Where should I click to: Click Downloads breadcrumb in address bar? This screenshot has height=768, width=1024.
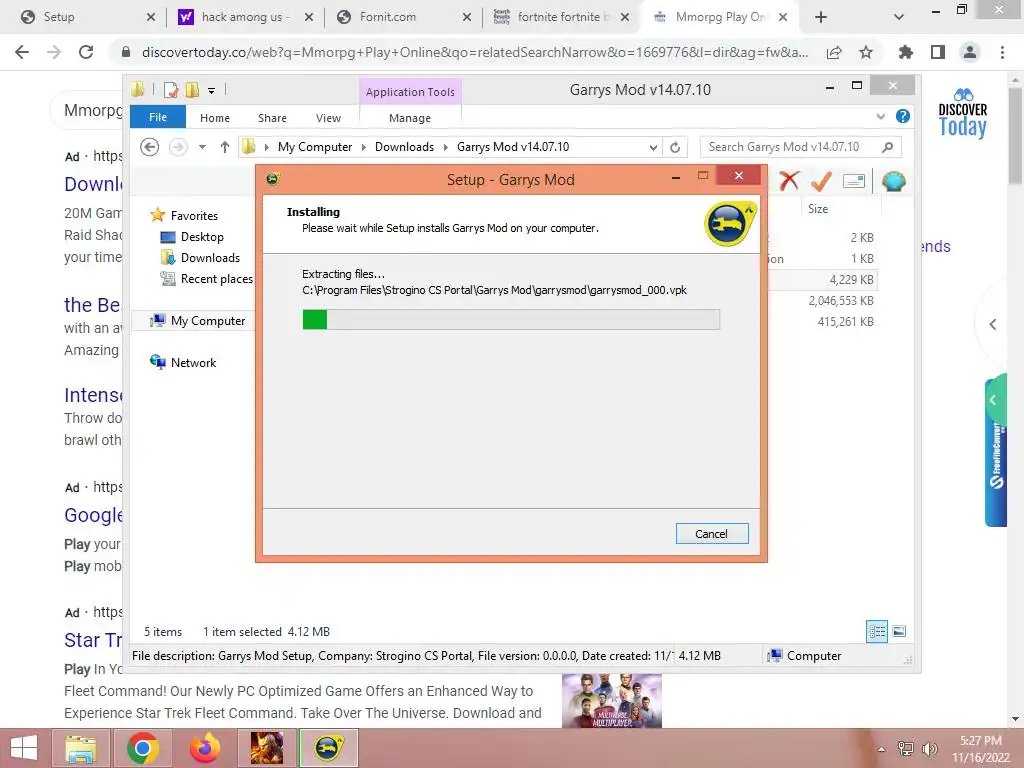[404, 147]
